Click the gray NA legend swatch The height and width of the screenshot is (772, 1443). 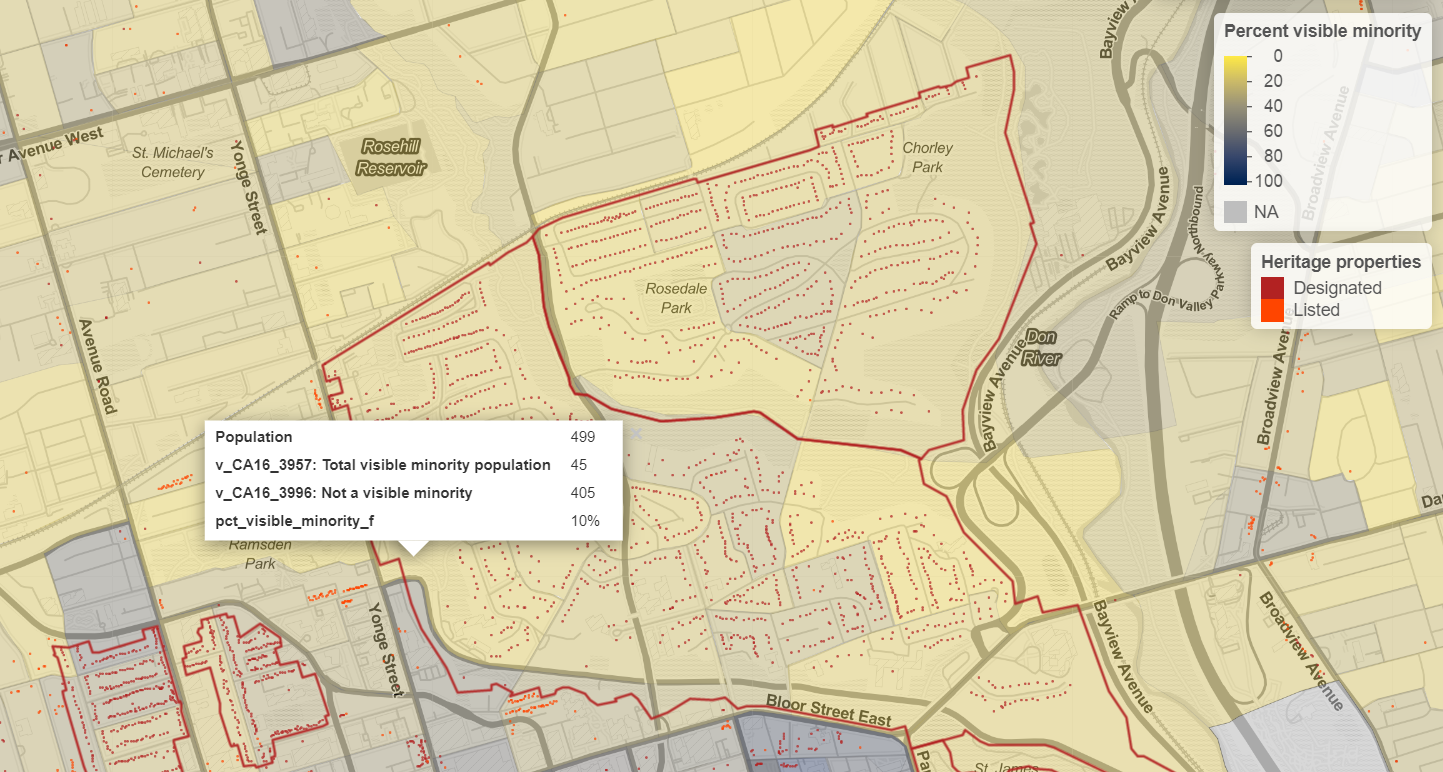coord(1236,212)
